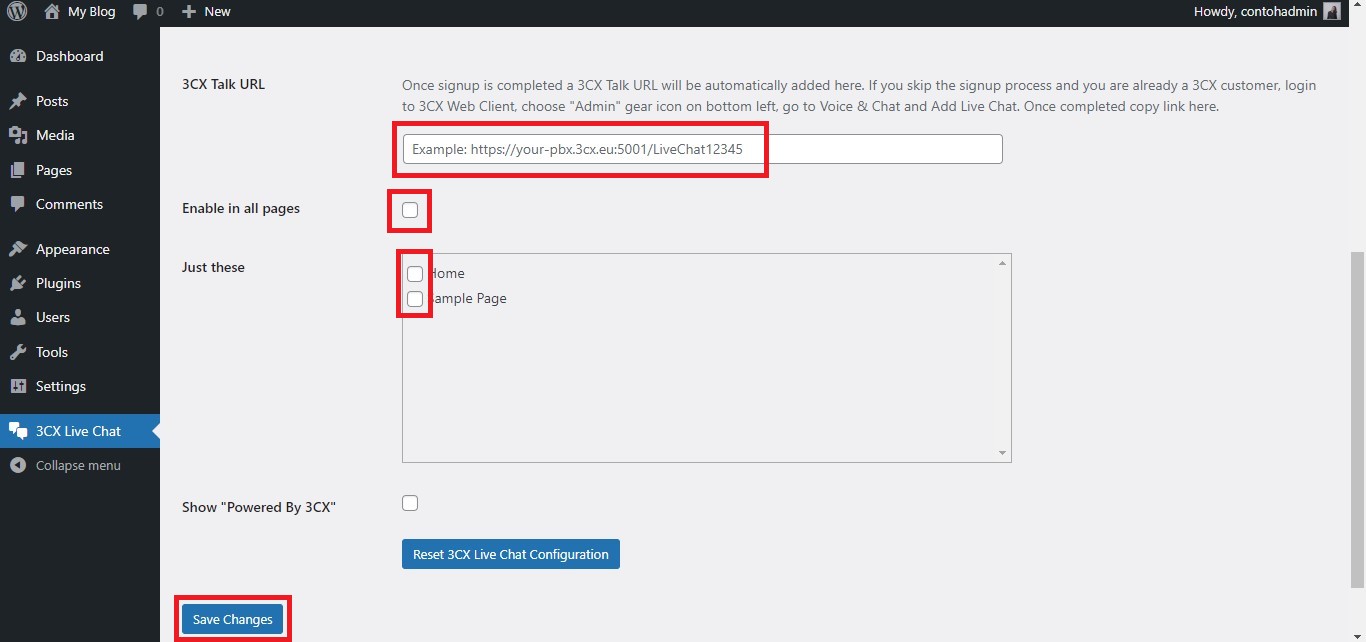Click Reset 3CX Live Chat Configuration

coord(510,554)
